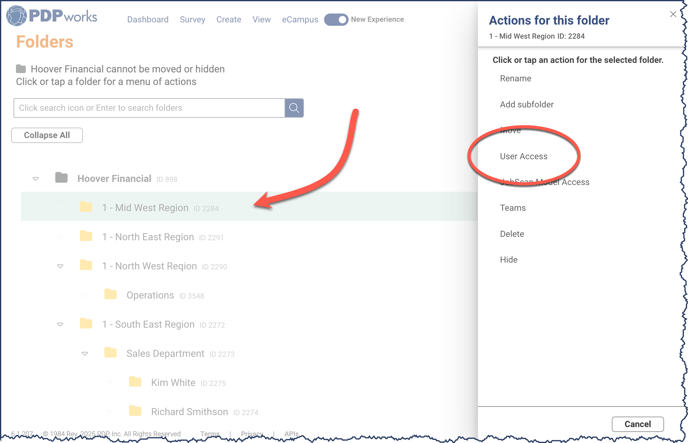Click the Actions for this folder title
This screenshot has height=443, width=688.
[x=549, y=21]
